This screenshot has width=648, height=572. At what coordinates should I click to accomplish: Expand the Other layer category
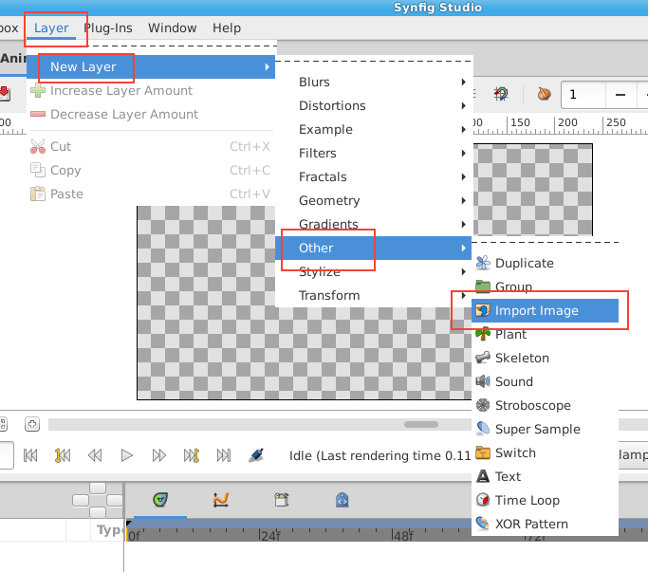point(373,248)
